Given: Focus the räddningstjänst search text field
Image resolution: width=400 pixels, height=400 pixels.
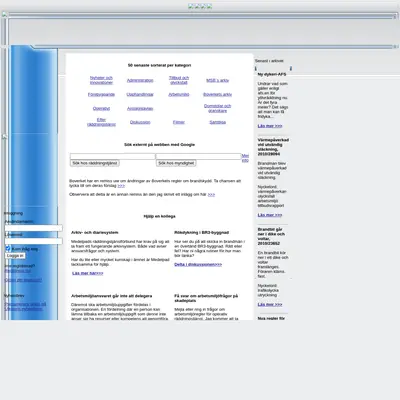Looking at the screenshot, I should pyautogui.click(x=113, y=156).
